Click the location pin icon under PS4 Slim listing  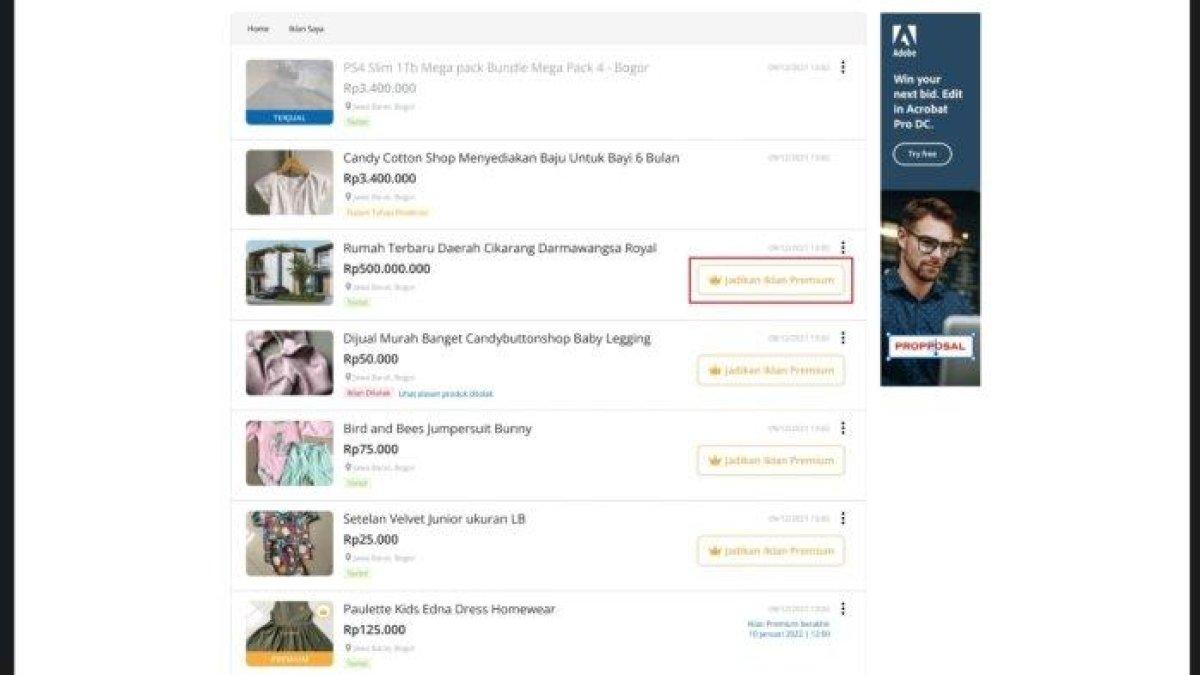click(349, 104)
